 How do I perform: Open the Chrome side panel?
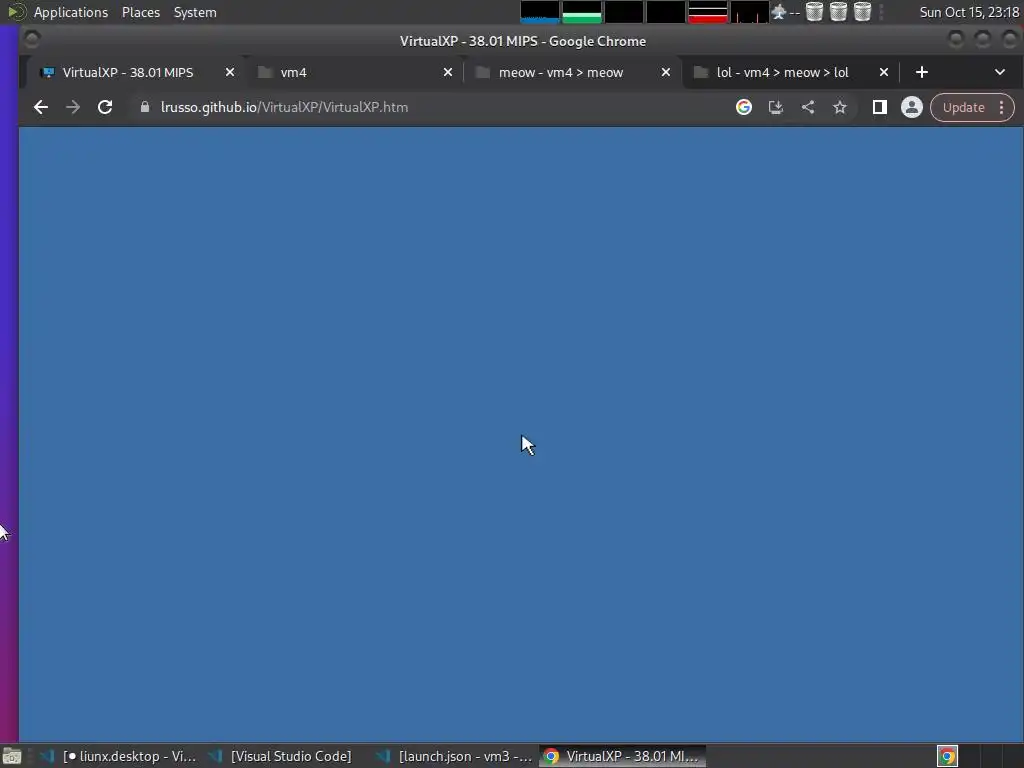(x=880, y=107)
